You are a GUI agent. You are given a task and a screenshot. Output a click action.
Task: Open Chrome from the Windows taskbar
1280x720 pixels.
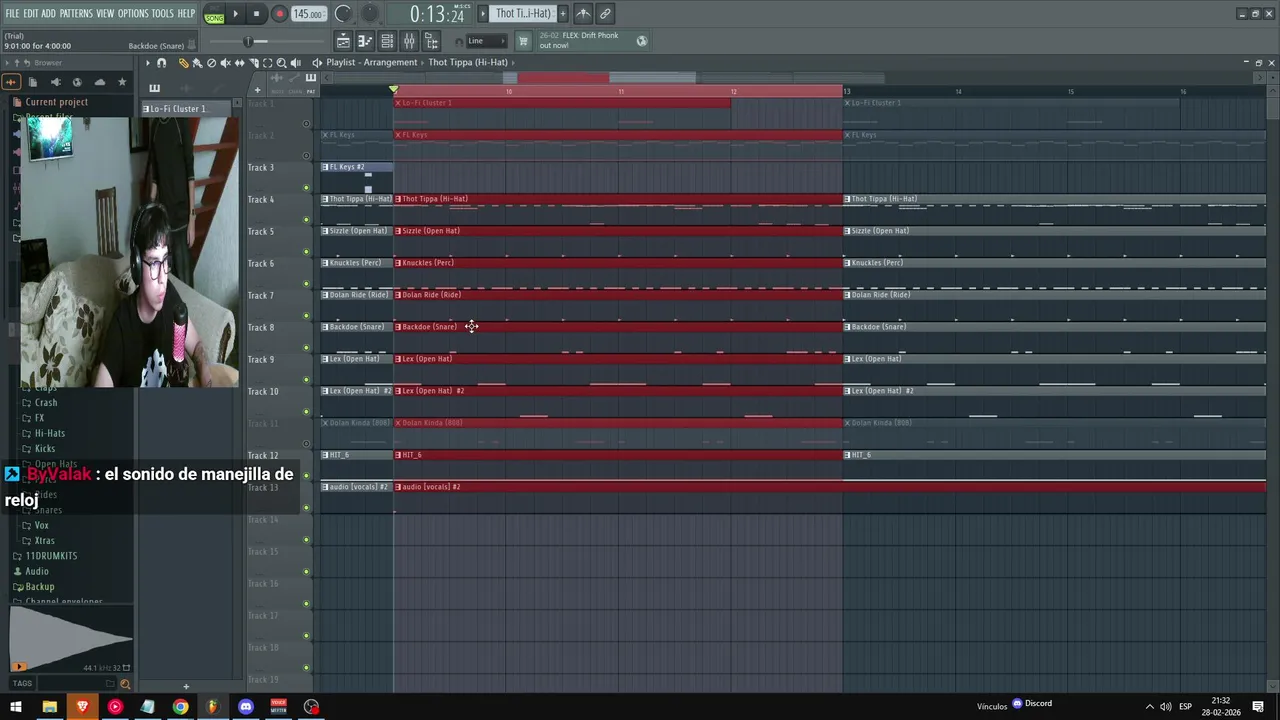[x=180, y=707]
